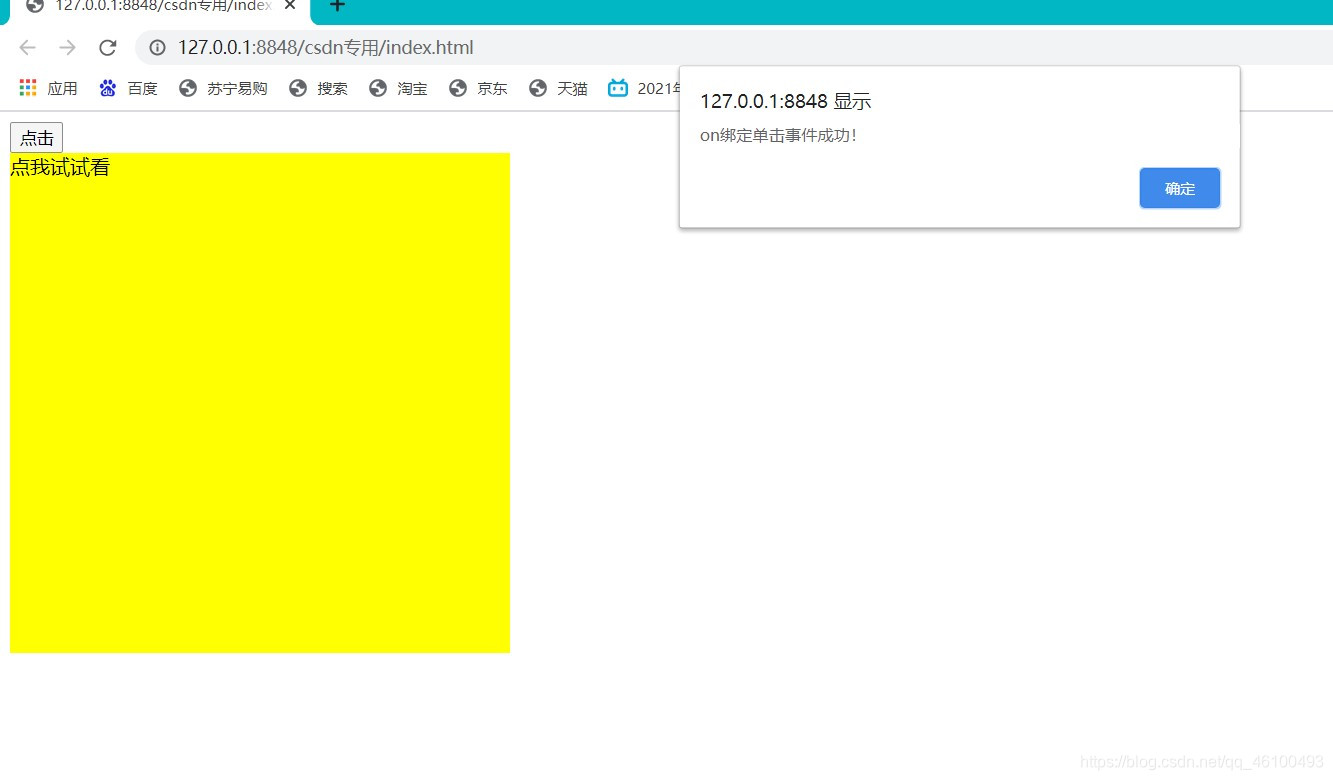Click the alert text on绑定单击事件成功
Image resolution: width=1333 pixels, height=780 pixels.
point(779,135)
